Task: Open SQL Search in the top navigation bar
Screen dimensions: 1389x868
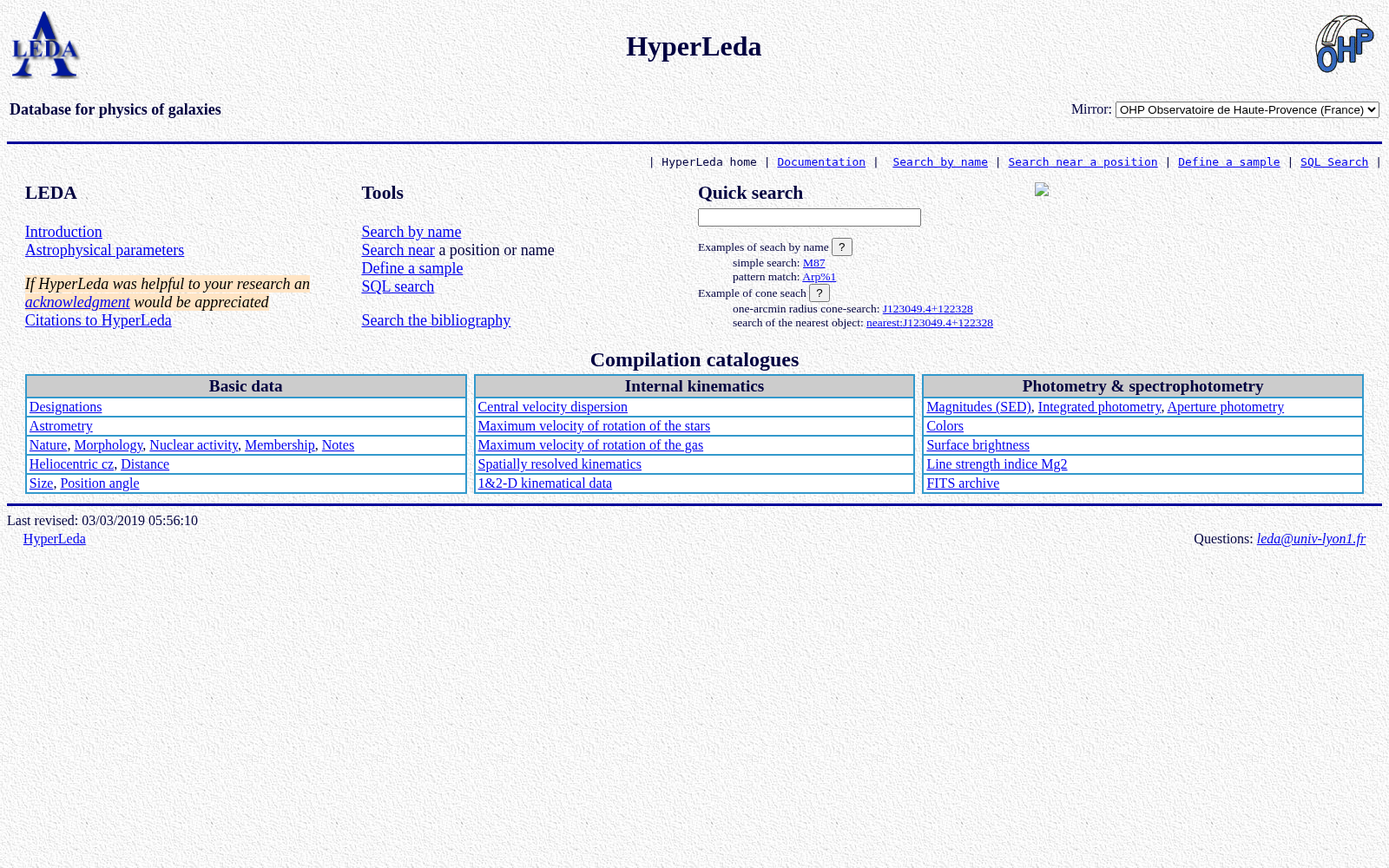Action: click(x=1333, y=162)
